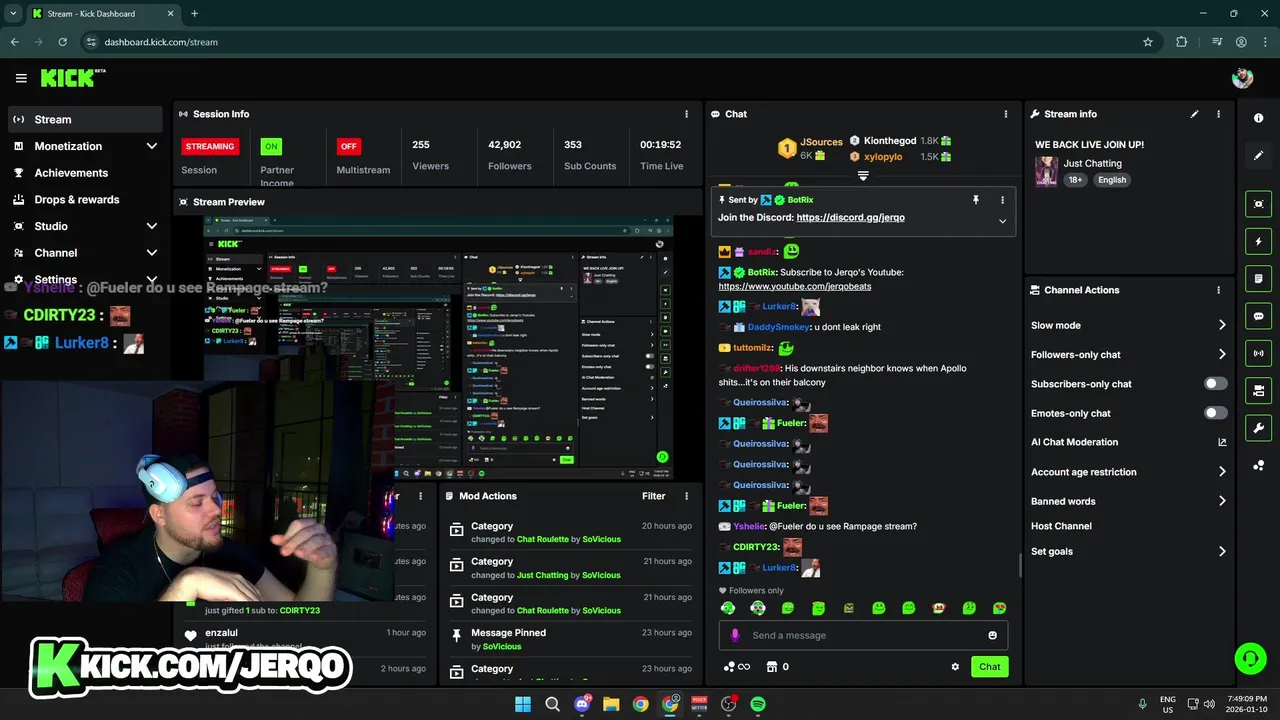
Task: Open the Discord invite link in pinned message
Action: [851, 217]
